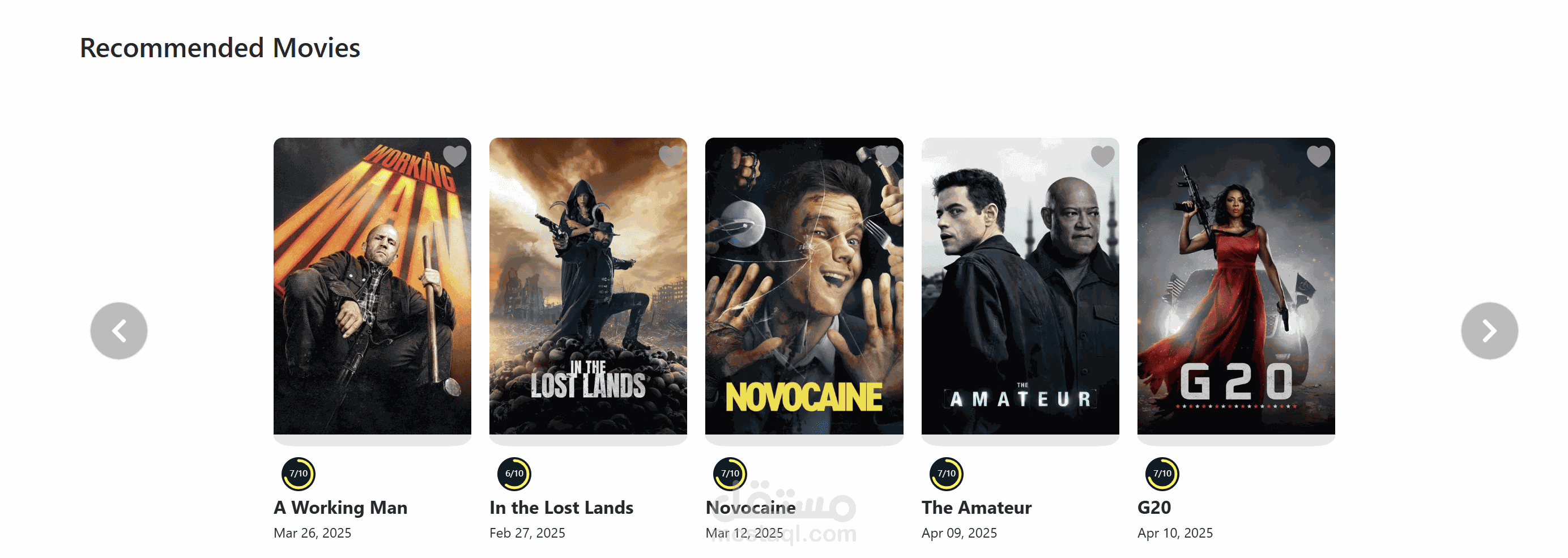Click Novocaine's 7/10 rating ring
This screenshot has width=1568, height=558.
[x=730, y=474]
